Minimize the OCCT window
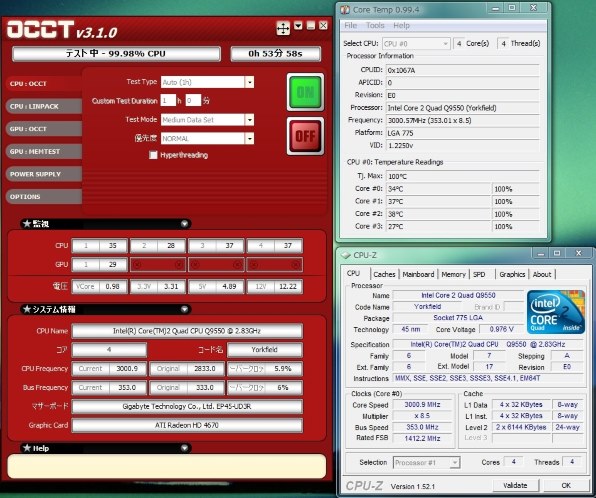Viewport: 596px width, 498px height. tap(311, 26)
